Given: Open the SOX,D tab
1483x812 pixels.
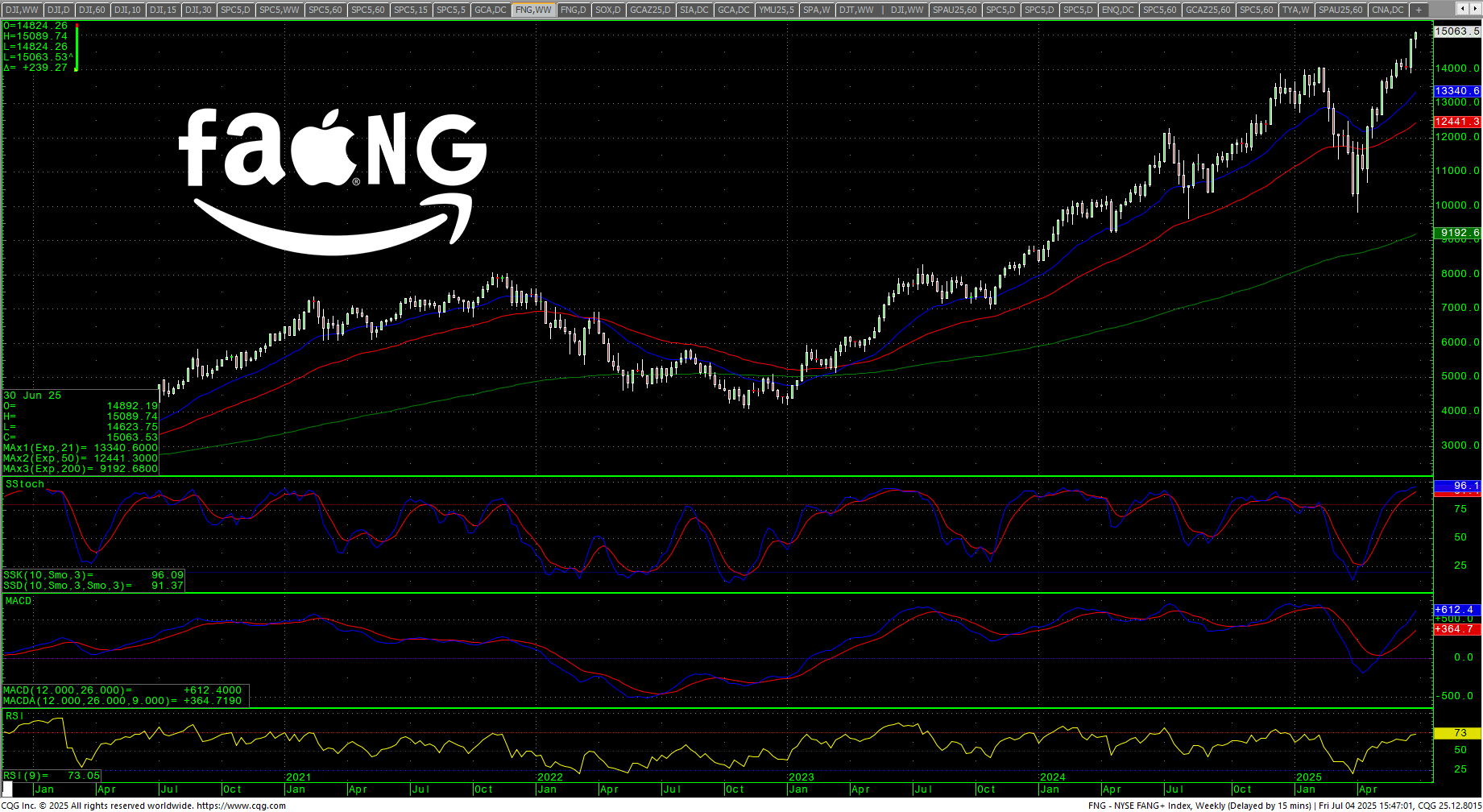Looking at the screenshot, I should coord(608,10).
